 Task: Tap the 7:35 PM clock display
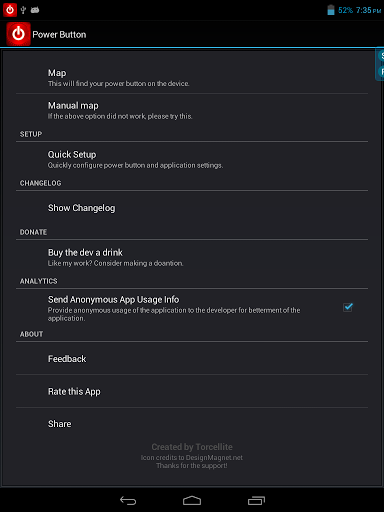pyautogui.click(x=368, y=10)
